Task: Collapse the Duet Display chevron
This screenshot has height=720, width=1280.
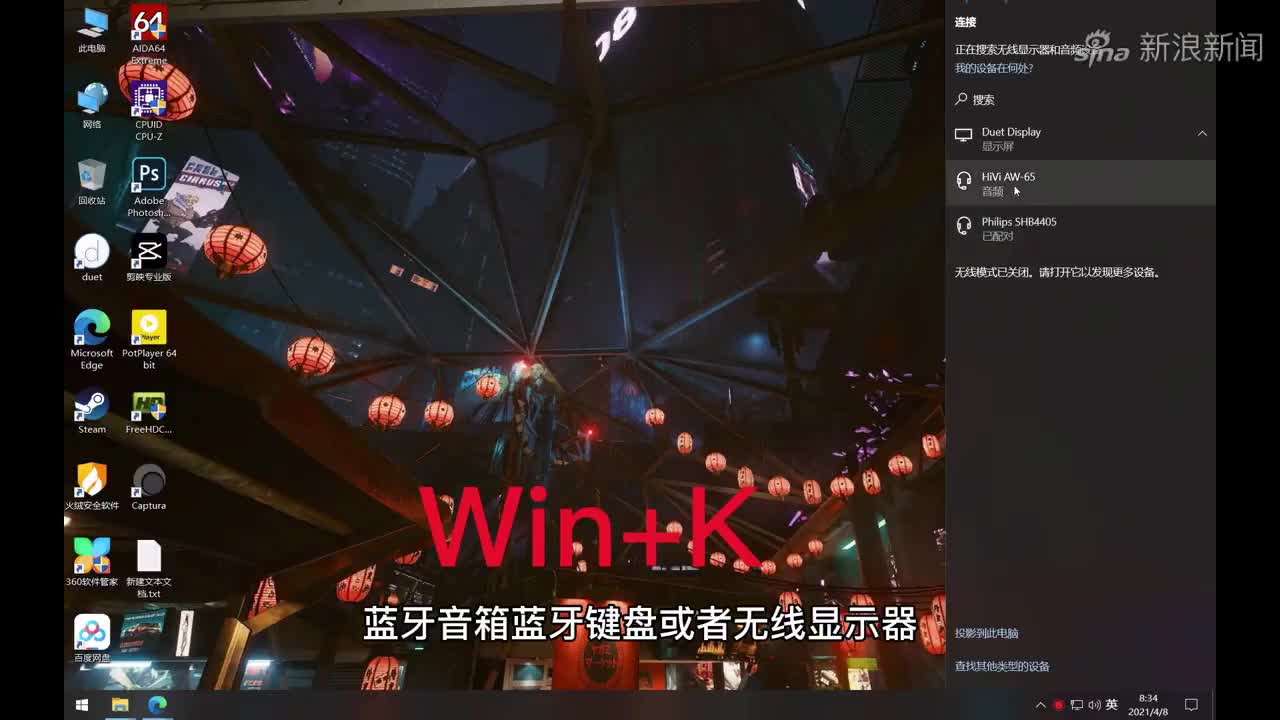Action: (1202, 133)
